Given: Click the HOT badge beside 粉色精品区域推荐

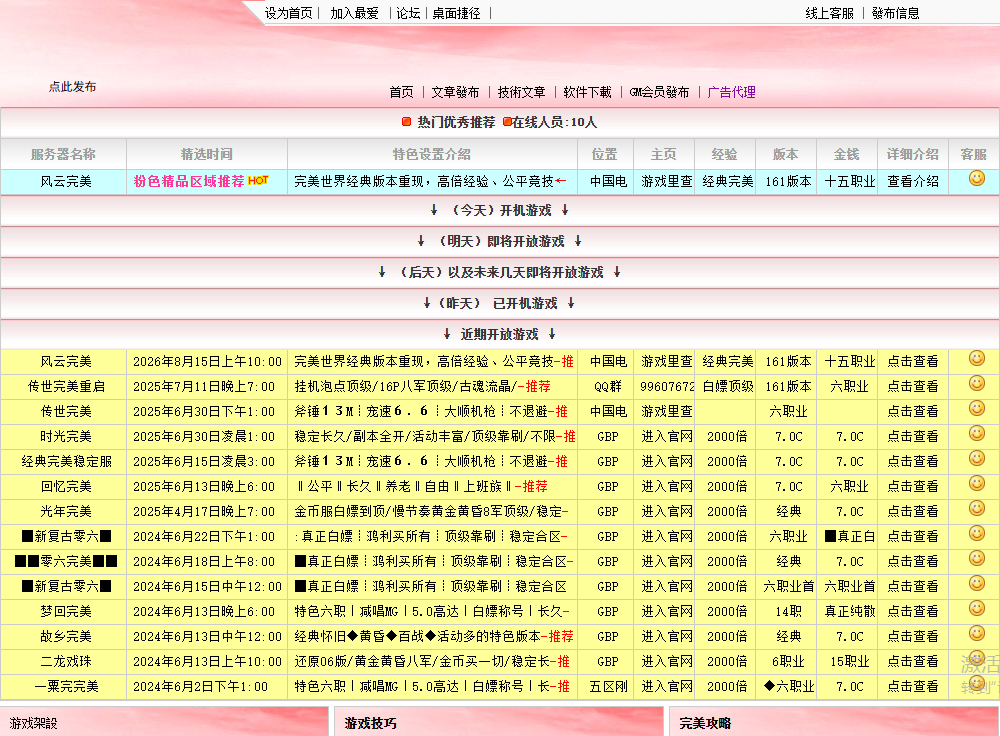Looking at the screenshot, I should (x=258, y=180).
